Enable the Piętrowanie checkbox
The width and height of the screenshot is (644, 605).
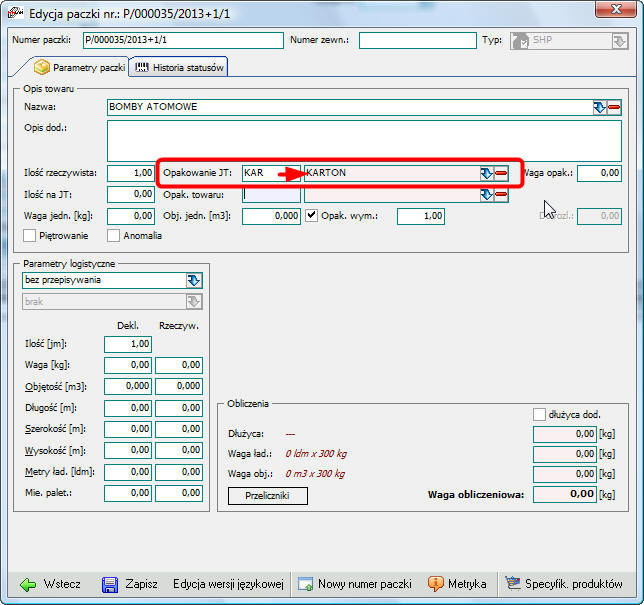tap(29, 236)
